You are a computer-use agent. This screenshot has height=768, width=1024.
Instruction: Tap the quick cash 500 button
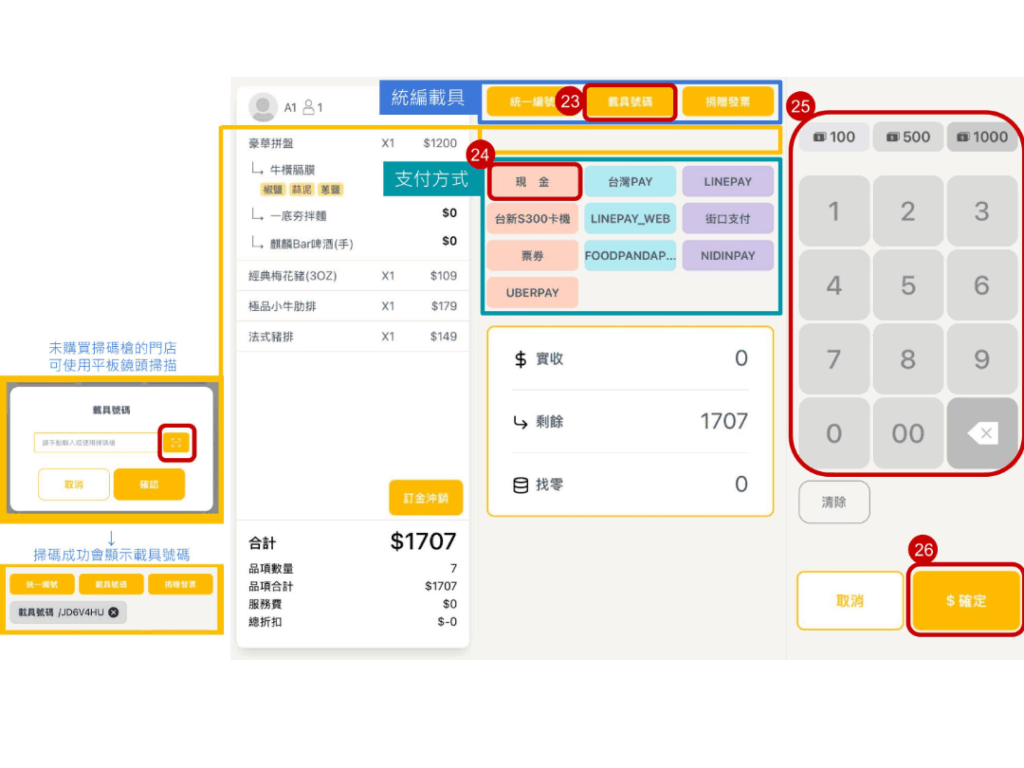[907, 137]
